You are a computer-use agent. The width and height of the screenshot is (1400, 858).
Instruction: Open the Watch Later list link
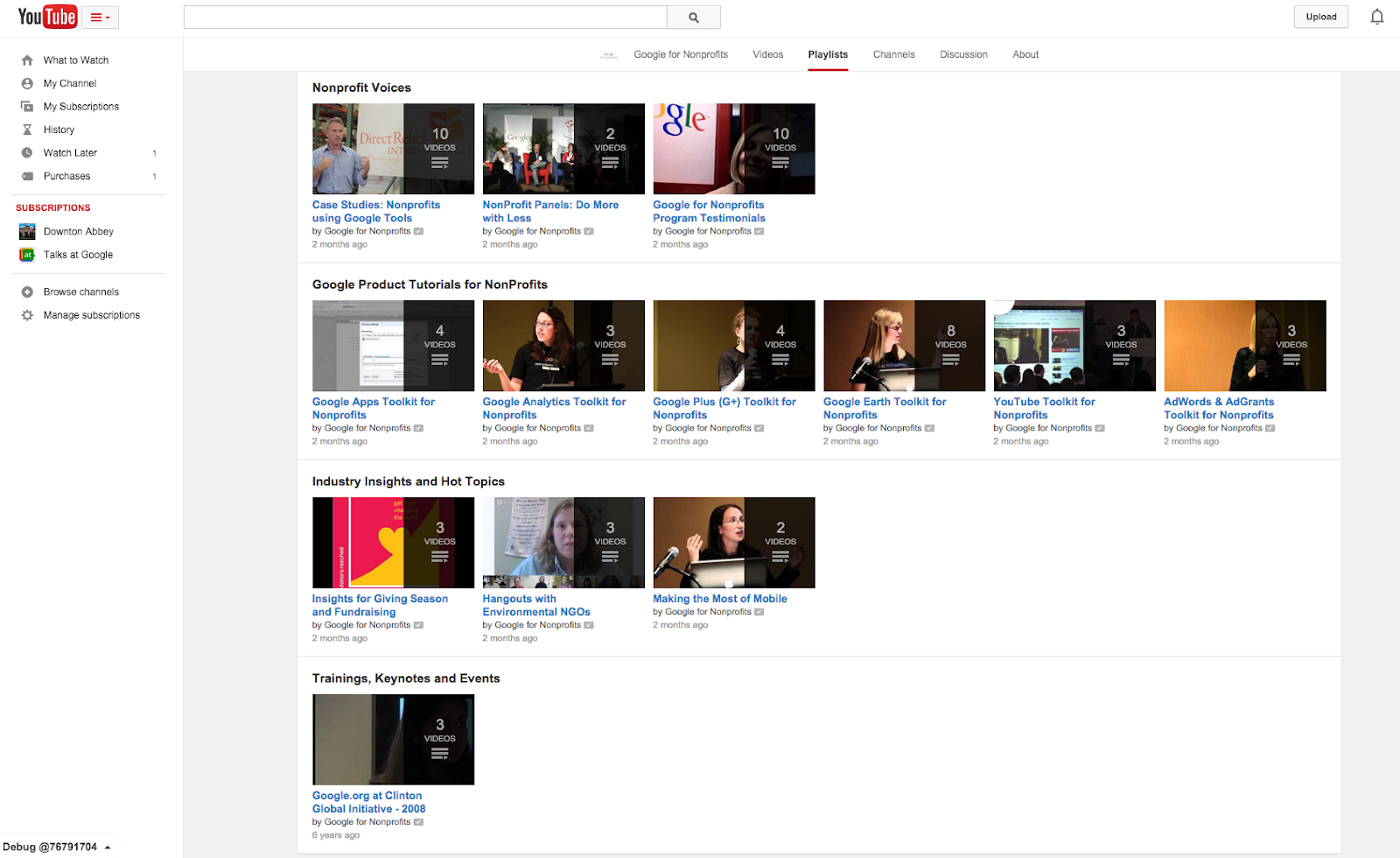pos(70,153)
